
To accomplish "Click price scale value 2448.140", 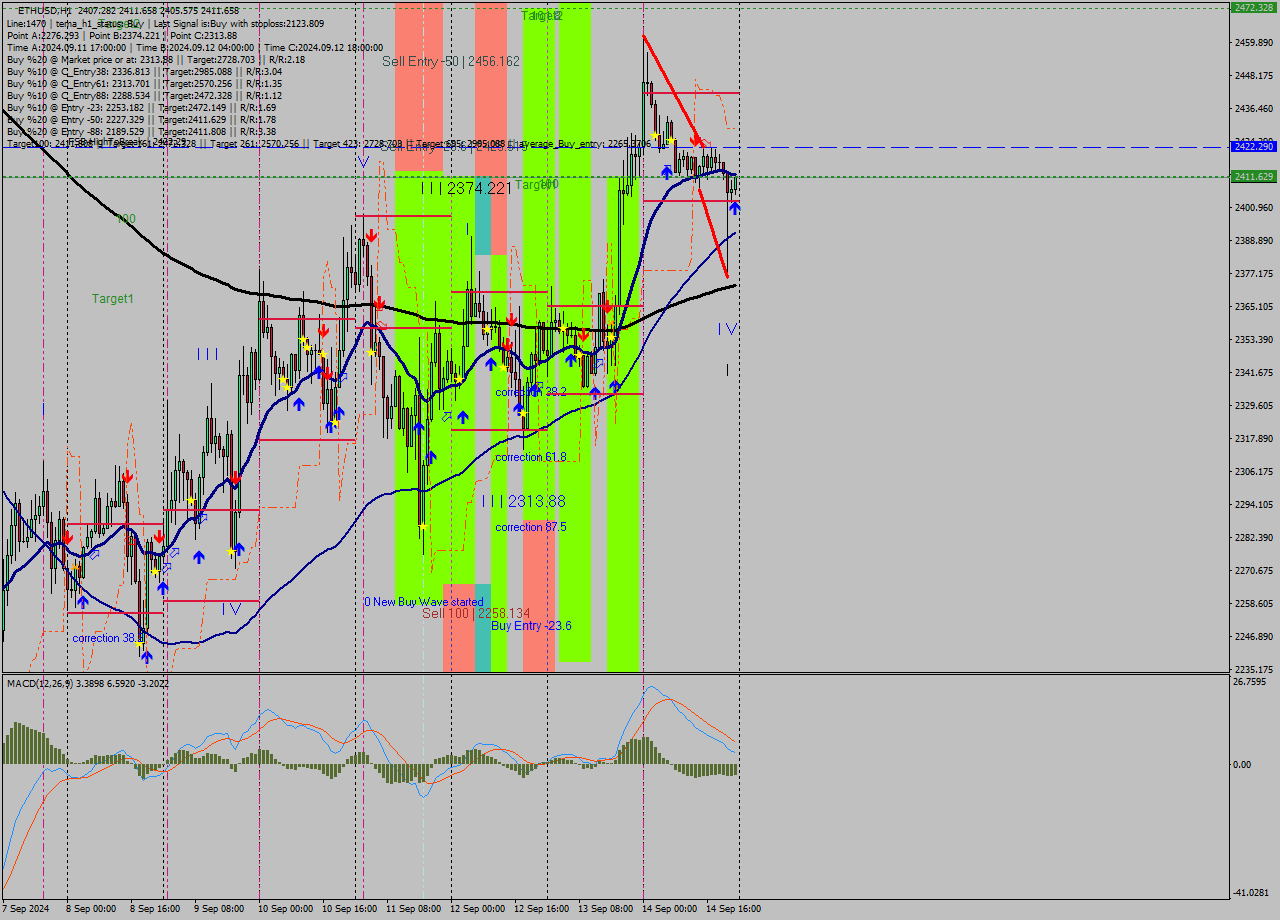I will tap(1253, 76).
